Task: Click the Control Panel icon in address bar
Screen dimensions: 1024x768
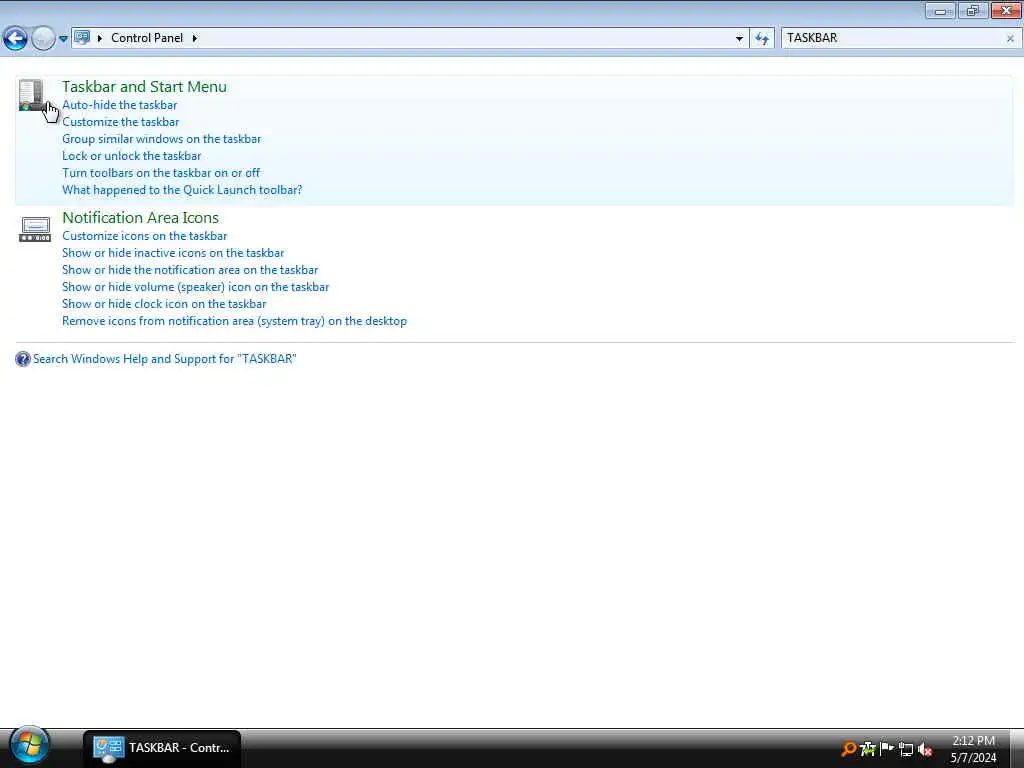Action: (82, 37)
